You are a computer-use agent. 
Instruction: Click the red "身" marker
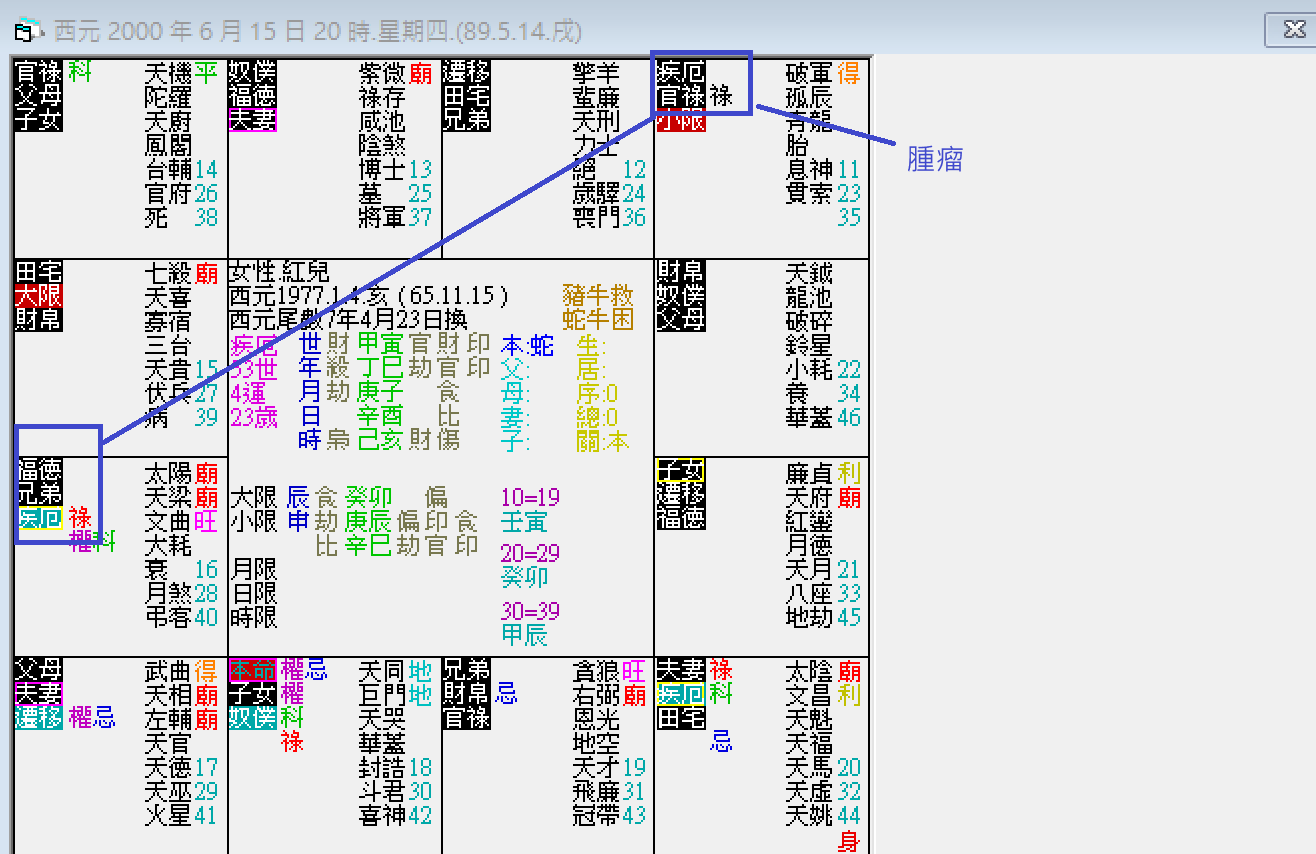pyautogui.click(x=849, y=841)
